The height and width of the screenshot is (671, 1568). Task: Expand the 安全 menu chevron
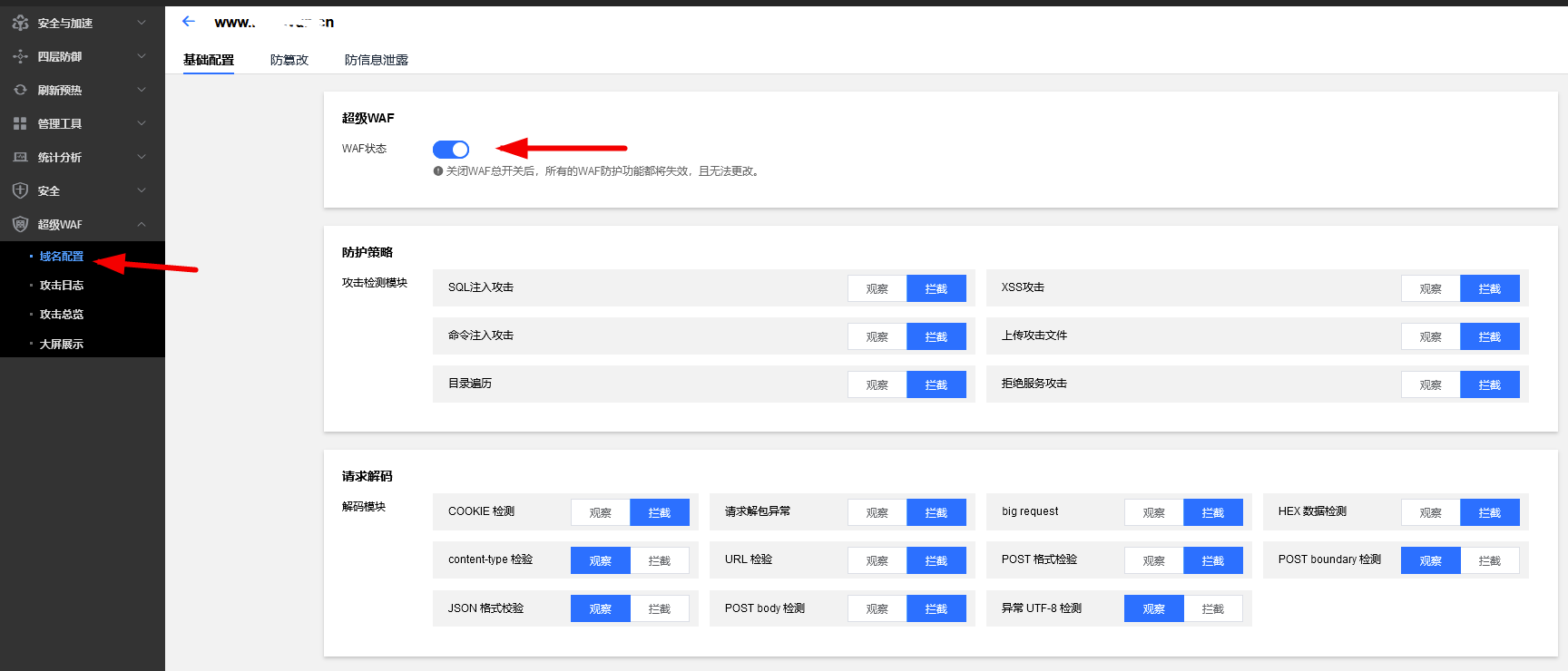[x=142, y=190]
